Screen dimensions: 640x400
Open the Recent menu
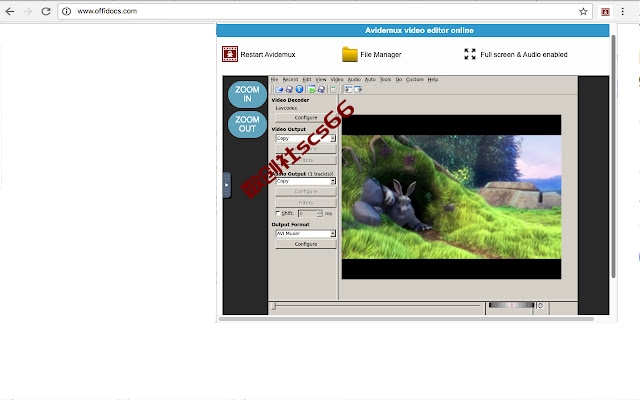pyautogui.click(x=290, y=80)
